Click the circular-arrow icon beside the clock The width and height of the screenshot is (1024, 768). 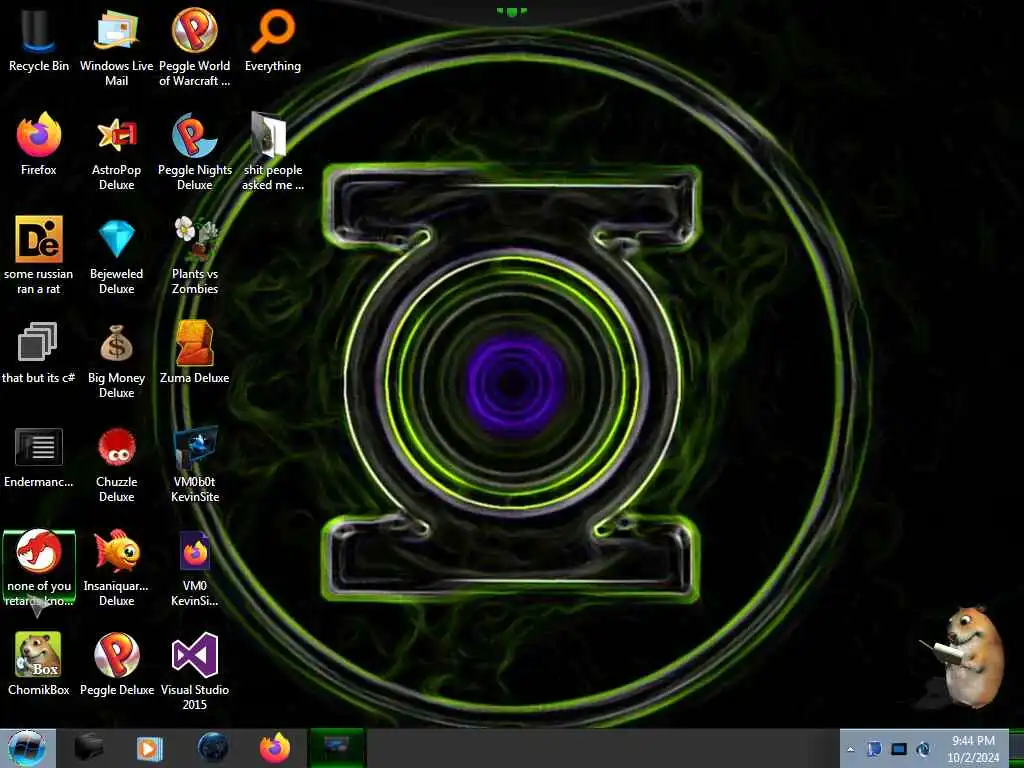(x=923, y=749)
